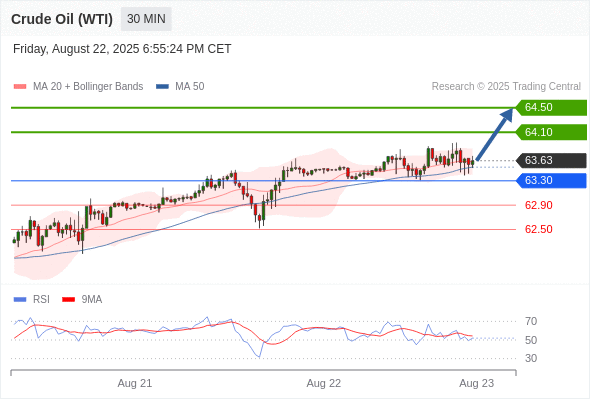Click the MA 20 + Bollinger Bands legend swatch
This screenshot has height=400, width=590.
coord(20,87)
